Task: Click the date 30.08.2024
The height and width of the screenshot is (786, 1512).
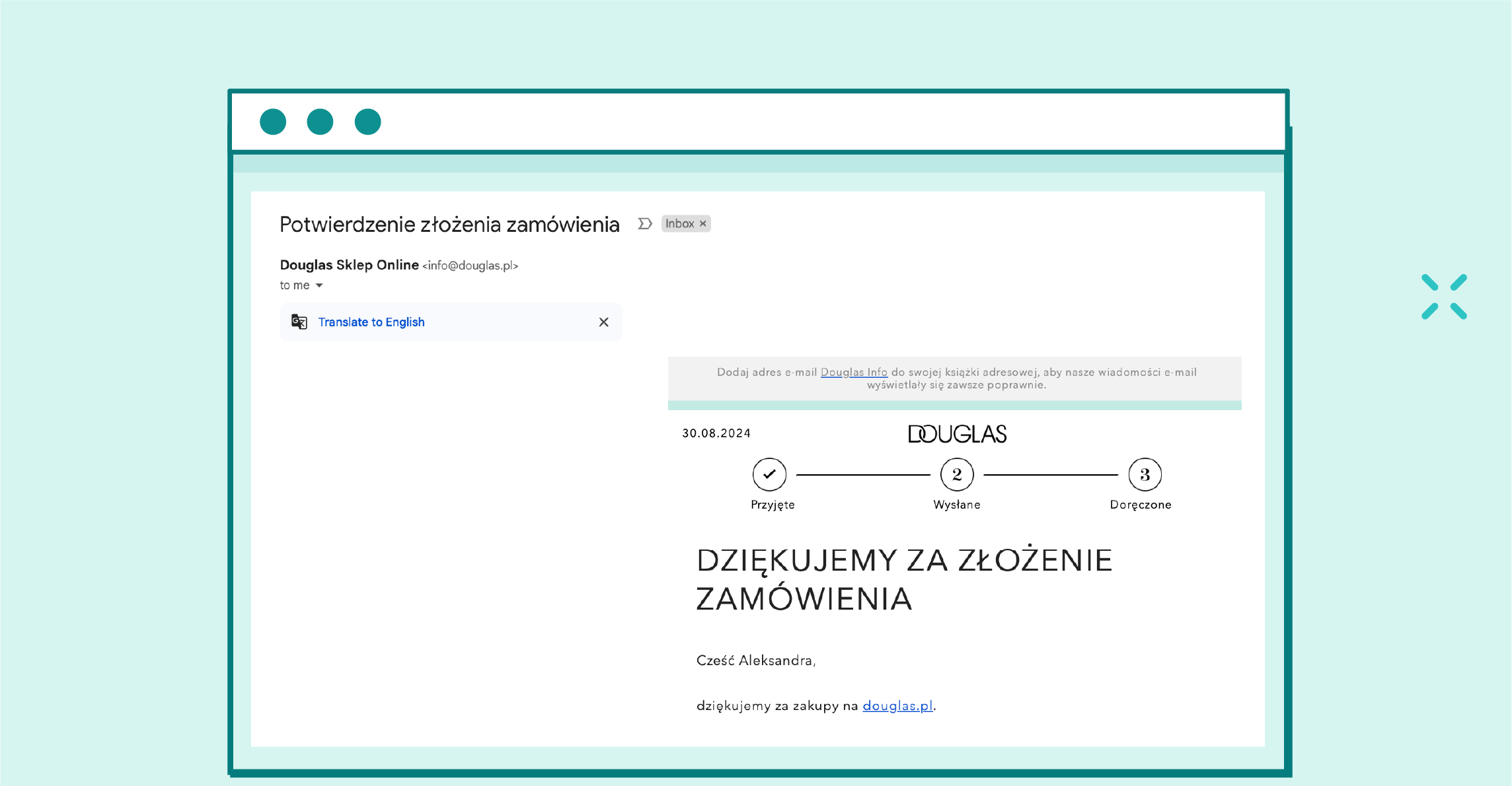Action: pos(716,433)
